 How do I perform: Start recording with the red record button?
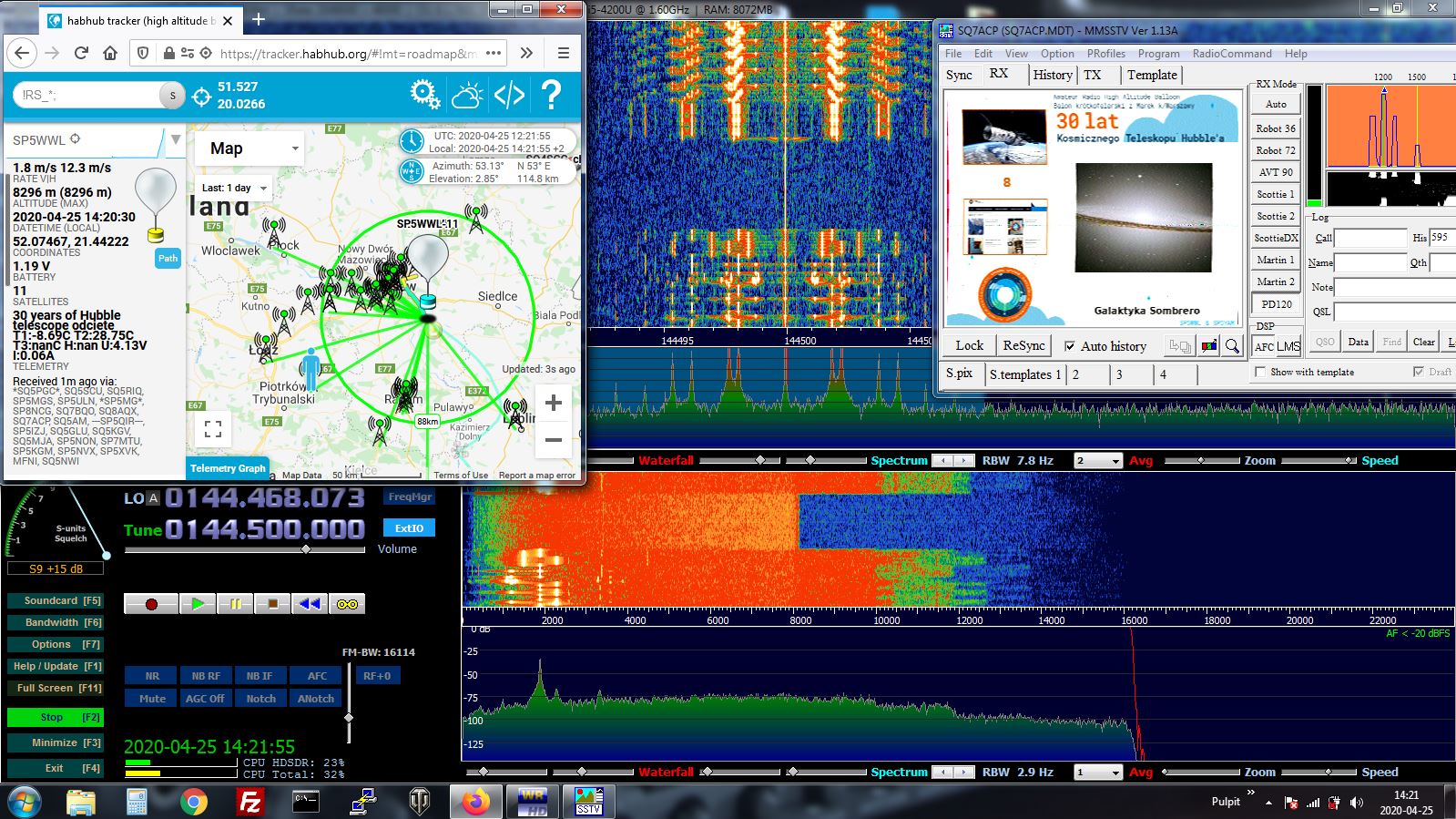click(x=151, y=604)
